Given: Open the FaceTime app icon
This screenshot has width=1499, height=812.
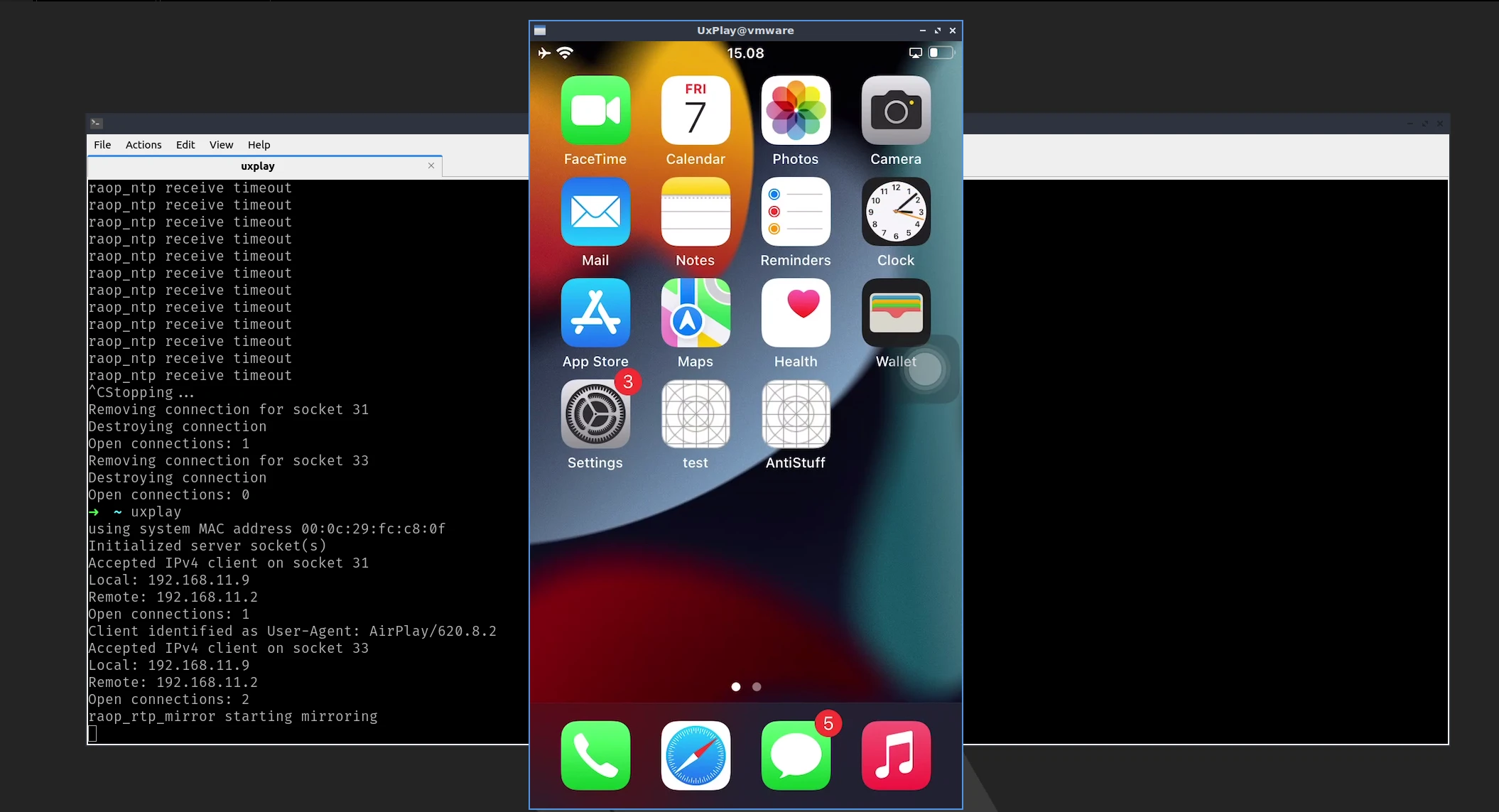Looking at the screenshot, I should tap(595, 111).
